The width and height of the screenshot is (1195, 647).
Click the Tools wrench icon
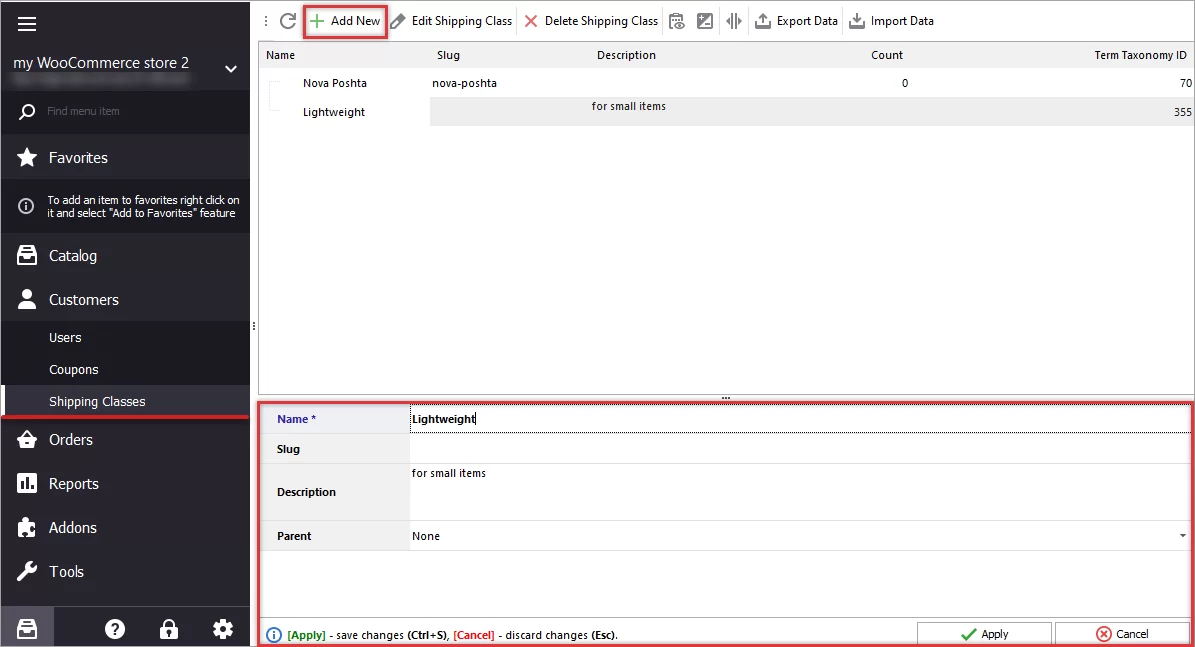27,571
